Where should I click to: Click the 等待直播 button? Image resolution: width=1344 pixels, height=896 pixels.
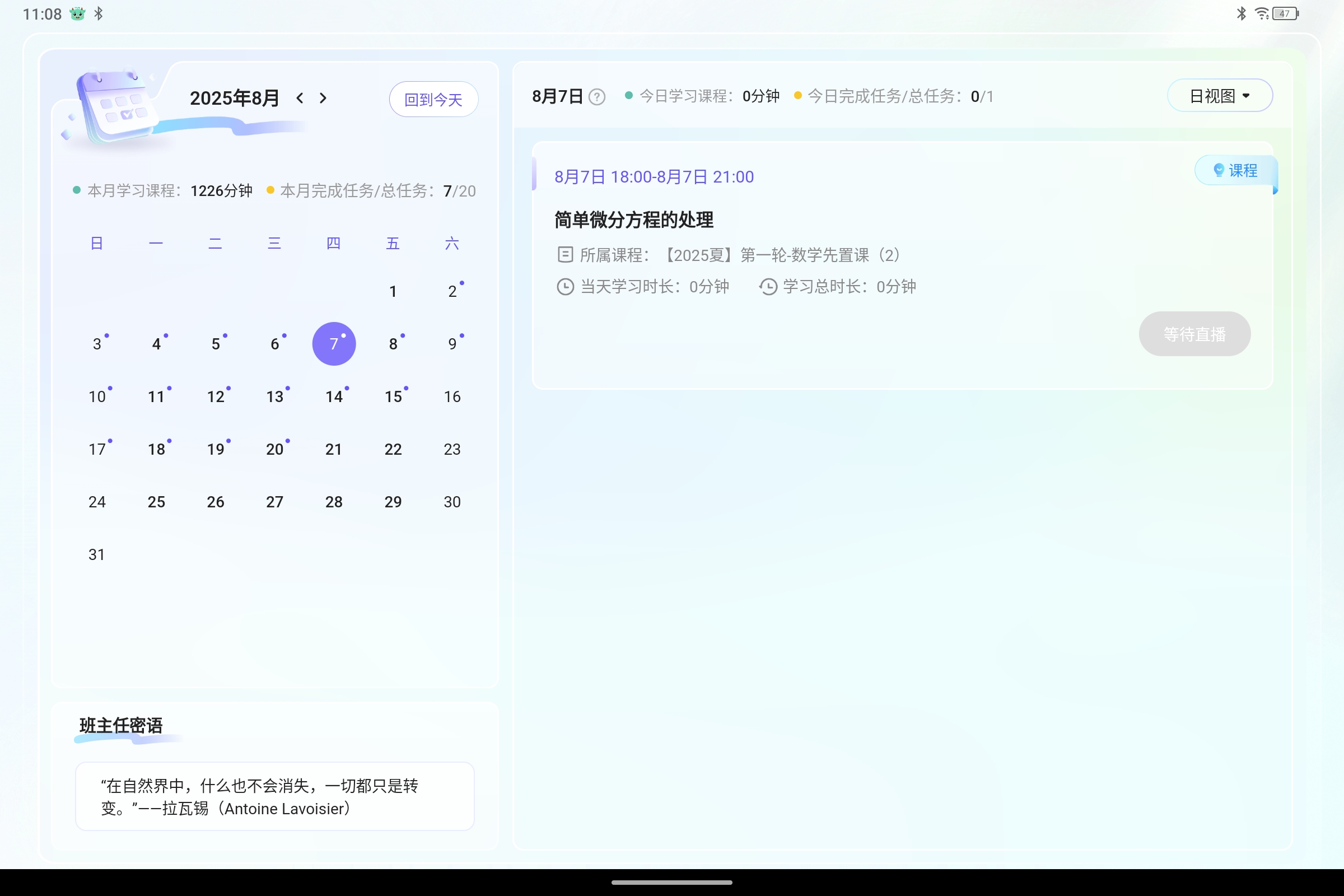pos(1194,334)
